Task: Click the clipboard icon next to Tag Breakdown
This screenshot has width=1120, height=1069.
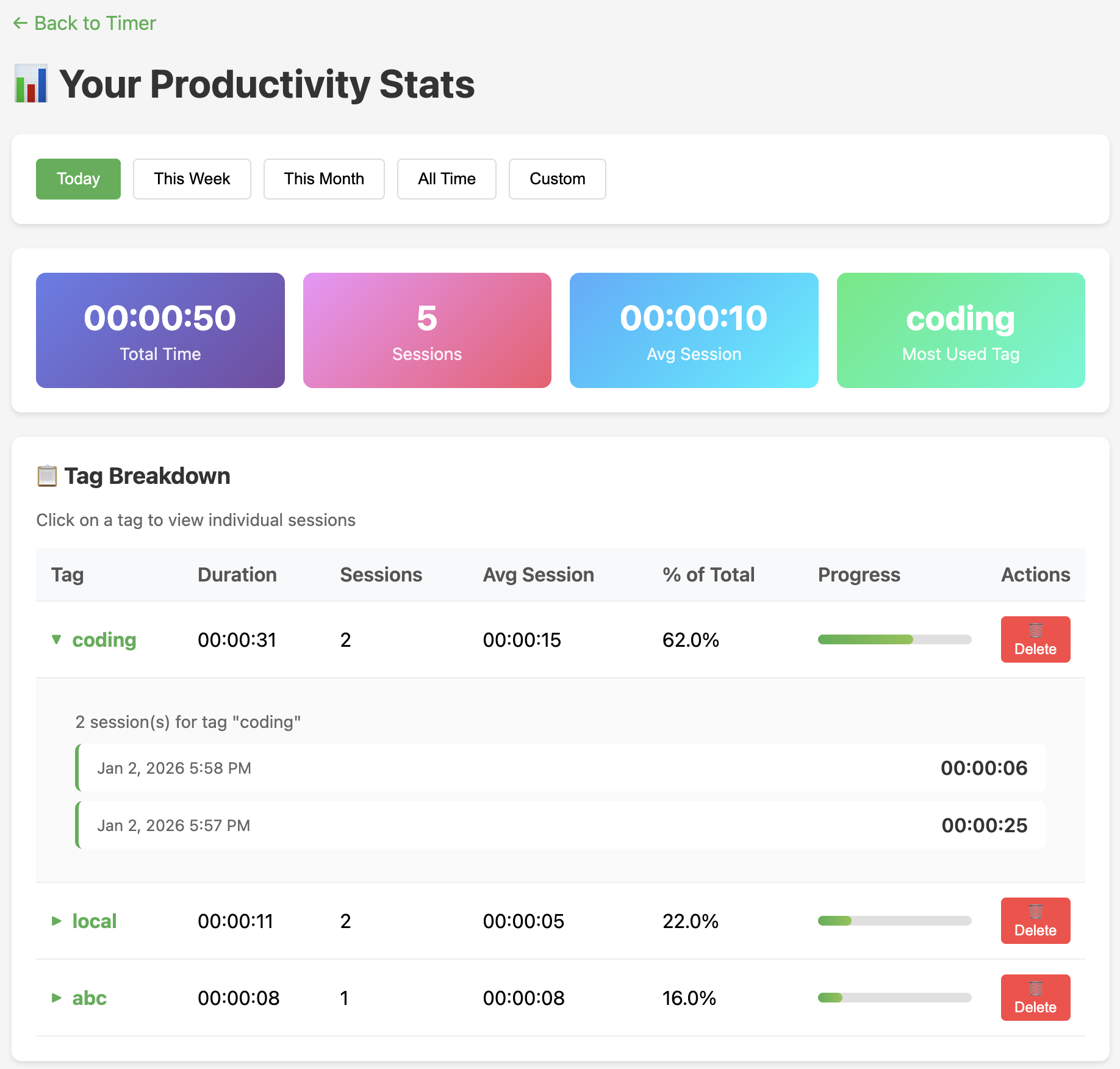Action: [x=46, y=475]
